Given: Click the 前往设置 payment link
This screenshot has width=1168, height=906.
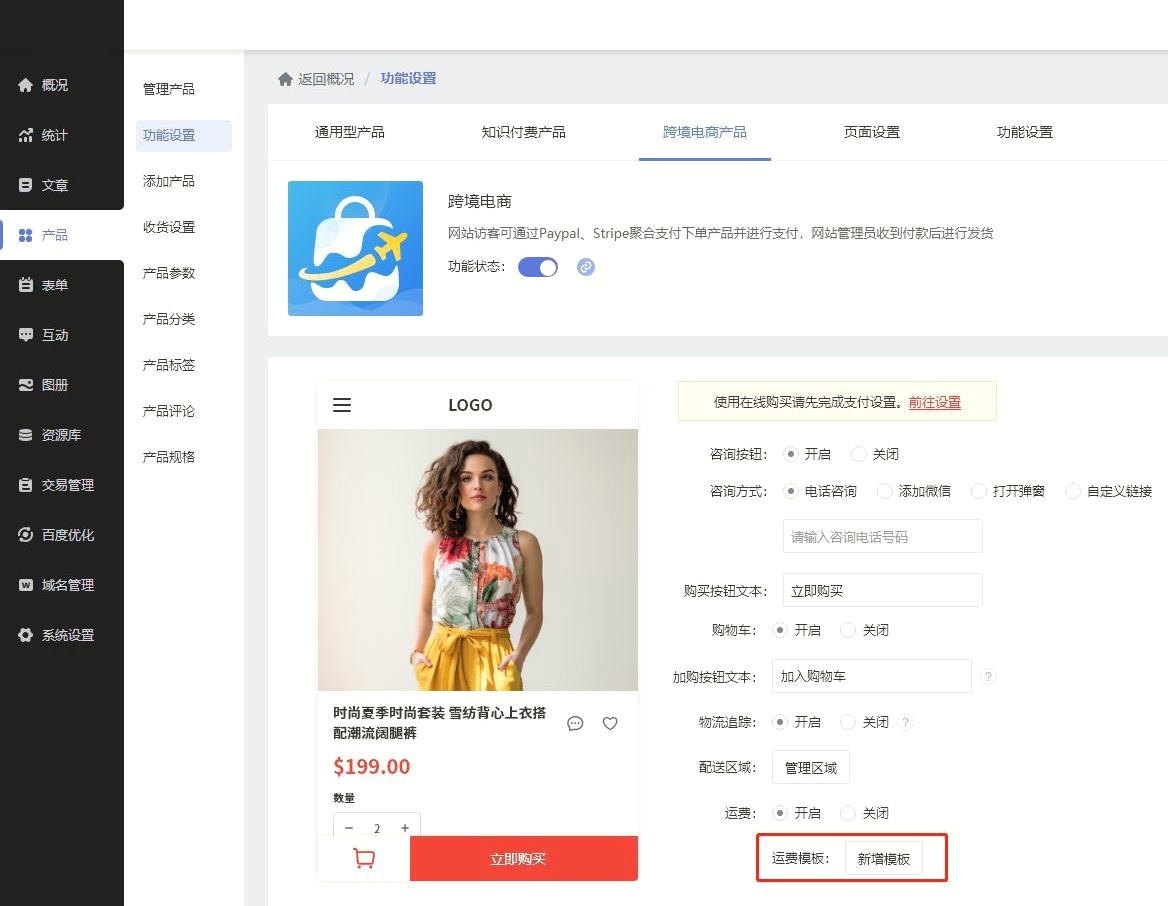Looking at the screenshot, I should [x=934, y=403].
